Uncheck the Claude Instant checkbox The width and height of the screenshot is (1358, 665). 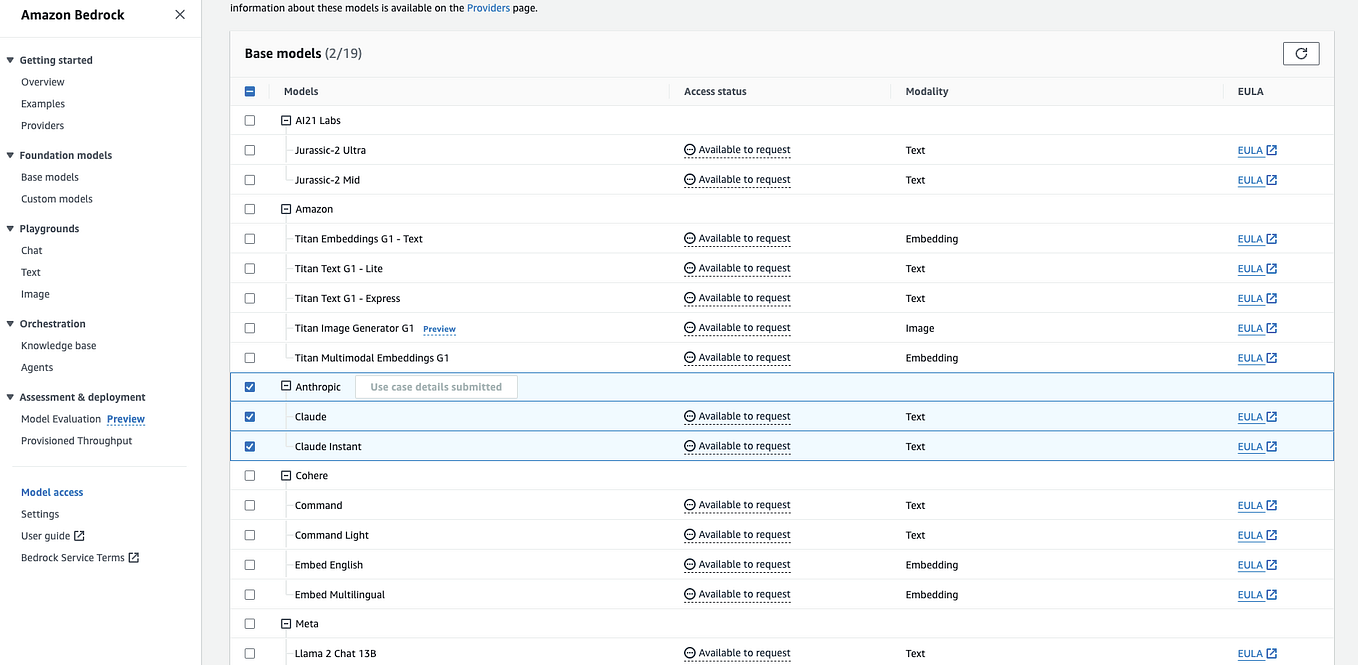249,446
